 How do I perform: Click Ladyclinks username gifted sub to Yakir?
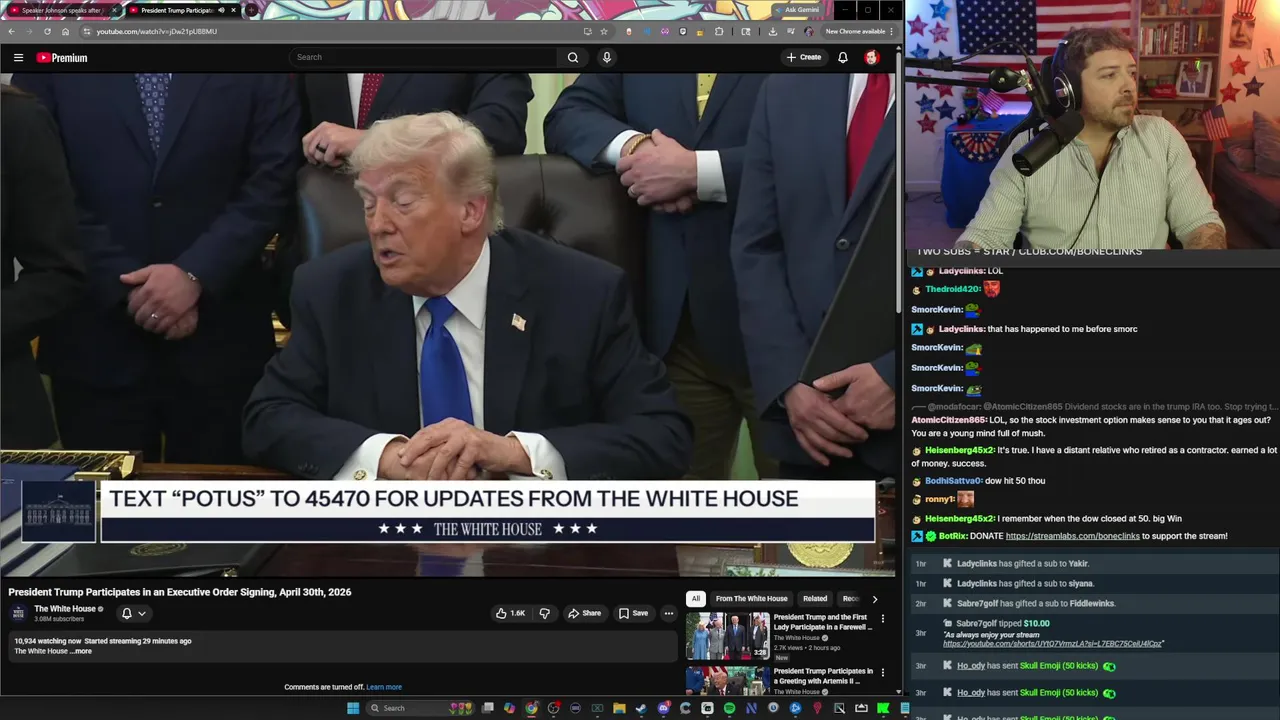977,564
